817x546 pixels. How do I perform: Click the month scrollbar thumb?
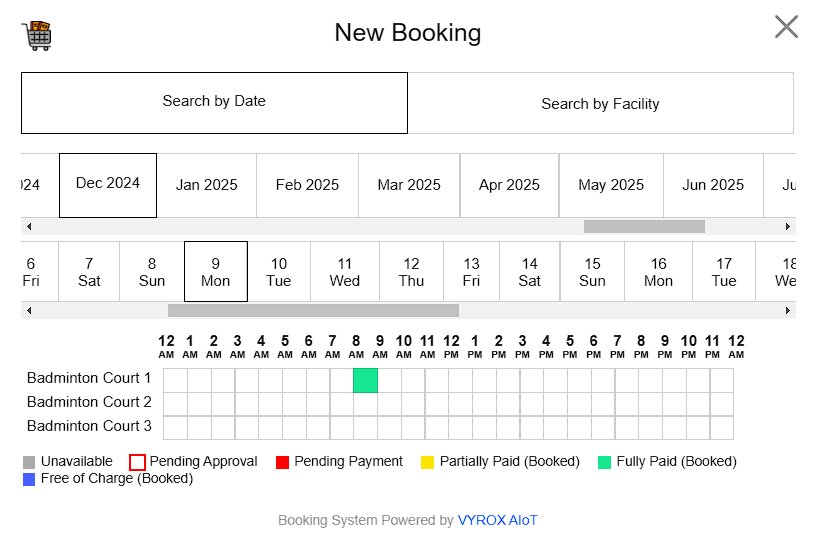point(644,227)
